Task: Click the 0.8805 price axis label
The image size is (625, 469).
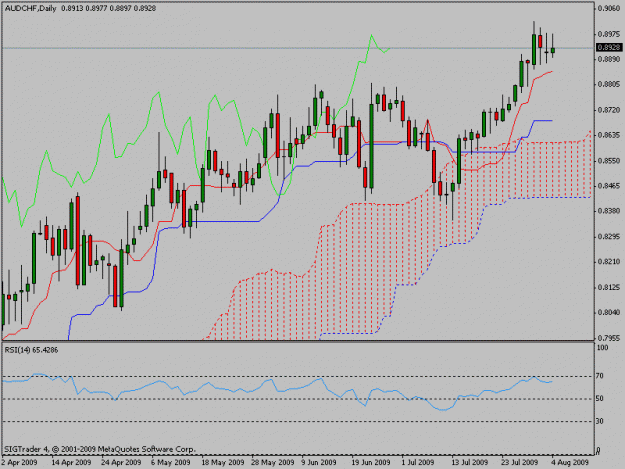Action: (609, 84)
